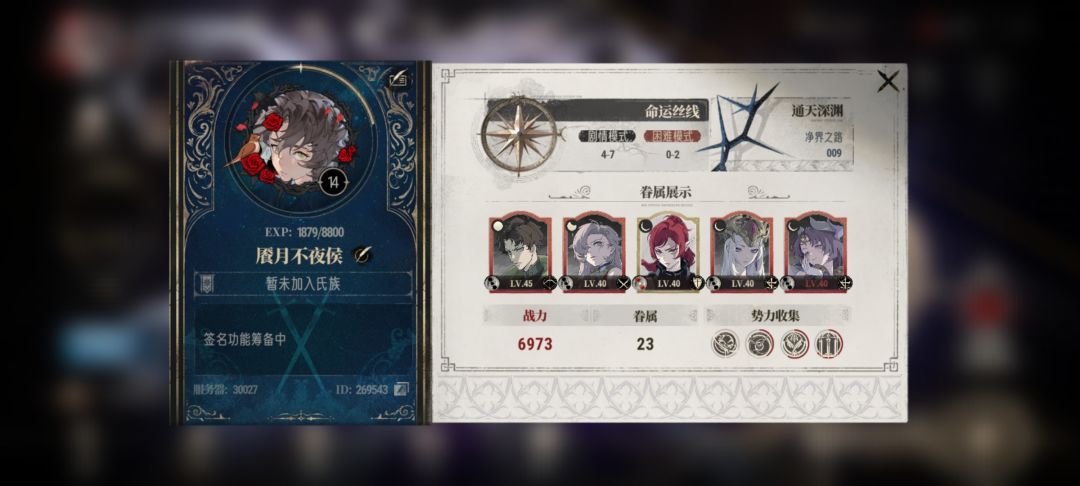Close the player profile panel
The height and width of the screenshot is (486, 1080).
coord(888,82)
